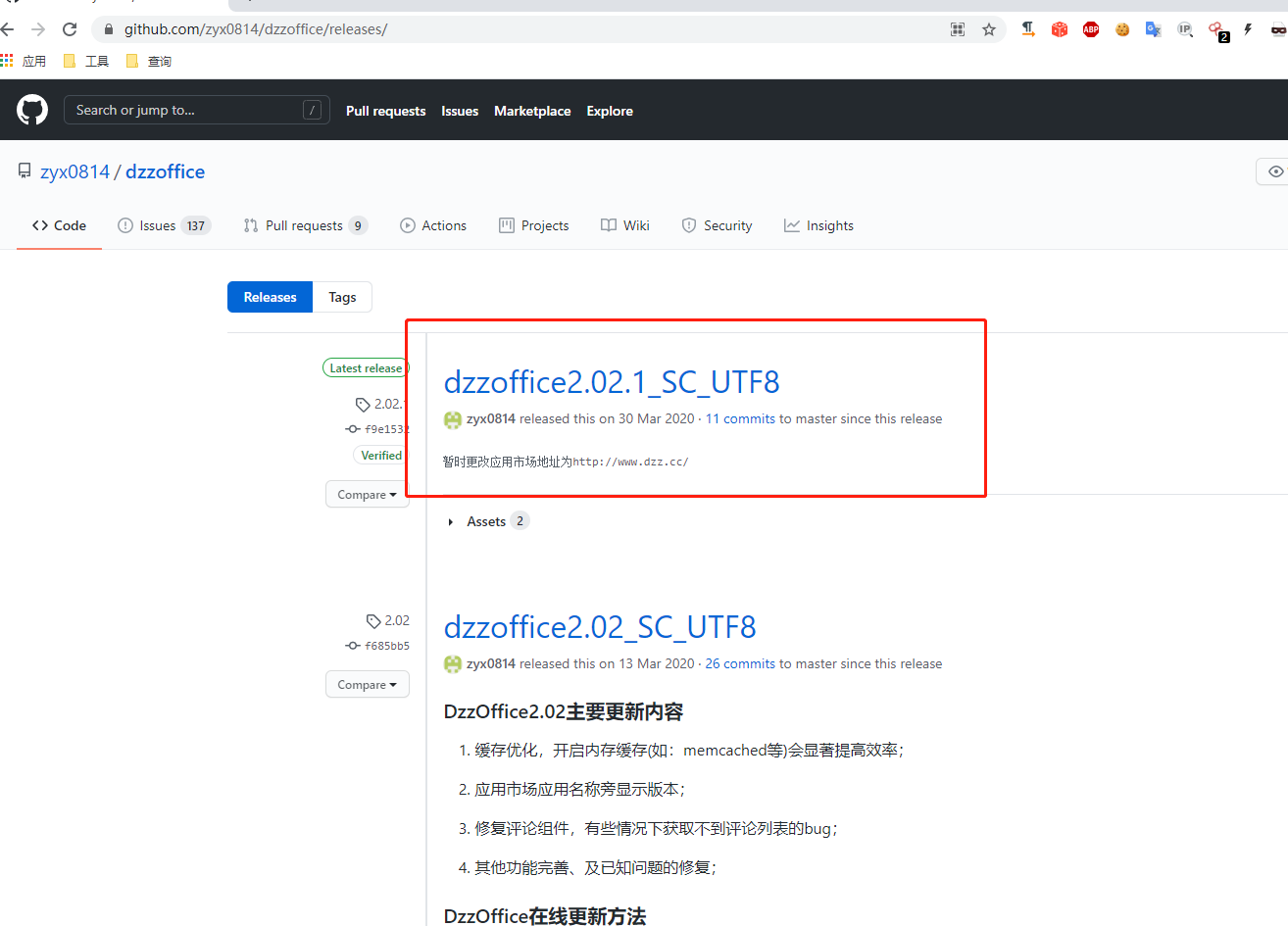1288x926 pixels.
Task: Click the 26 commits link
Action: coord(740,664)
